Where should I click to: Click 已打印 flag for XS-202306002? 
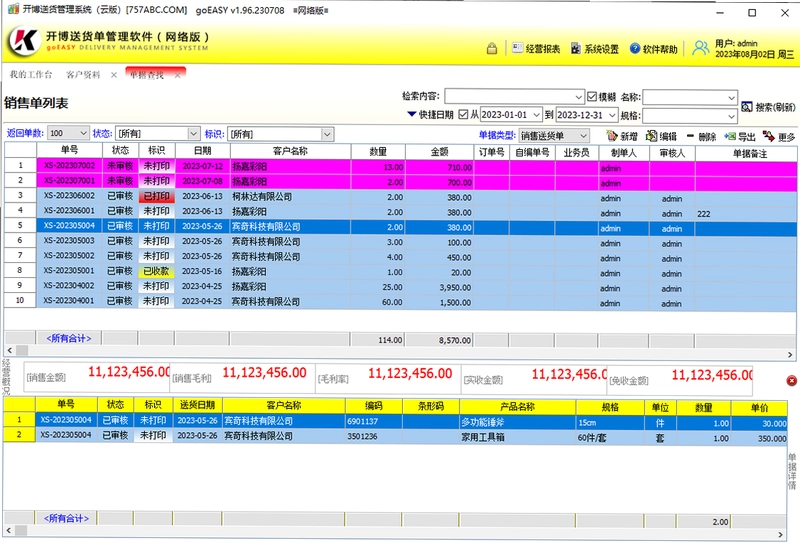pos(156,196)
